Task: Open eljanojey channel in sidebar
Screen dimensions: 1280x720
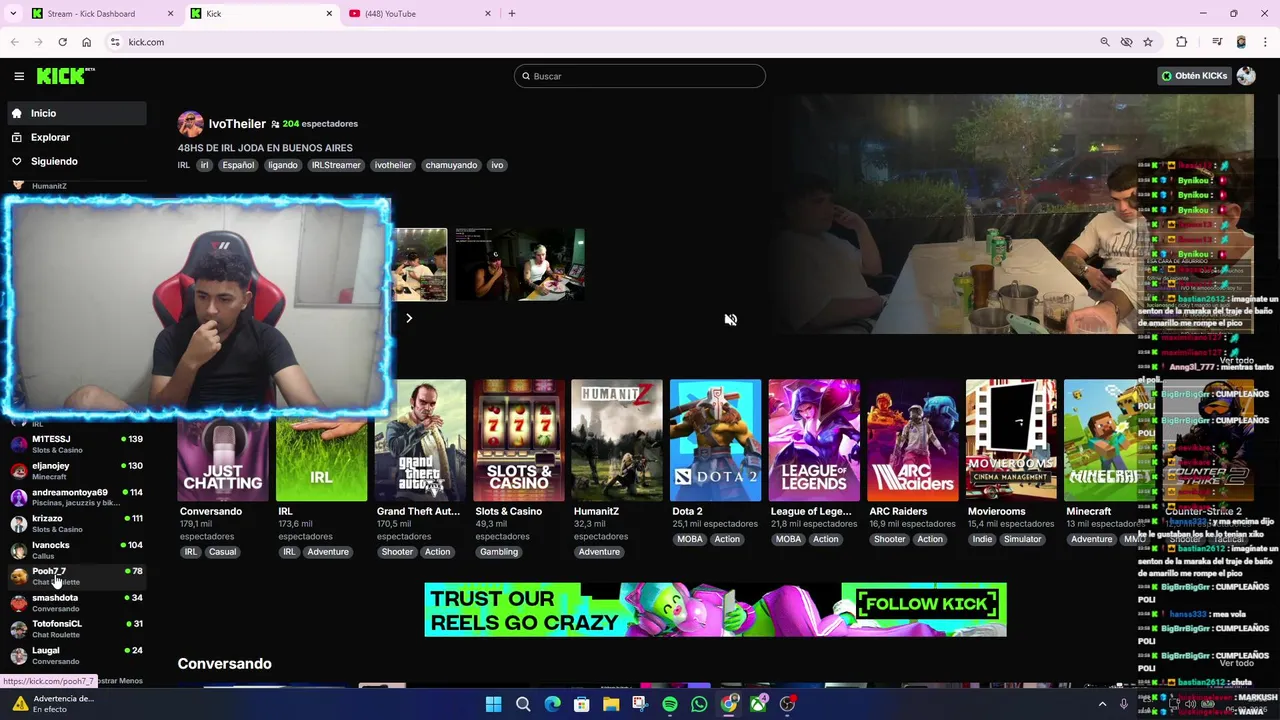Action: (77, 470)
